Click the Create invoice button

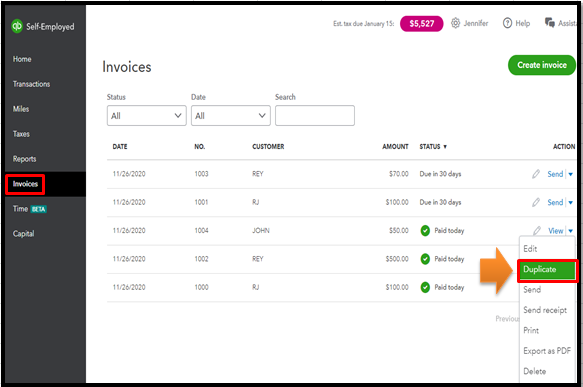pyautogui.click(x=542, y=65)
